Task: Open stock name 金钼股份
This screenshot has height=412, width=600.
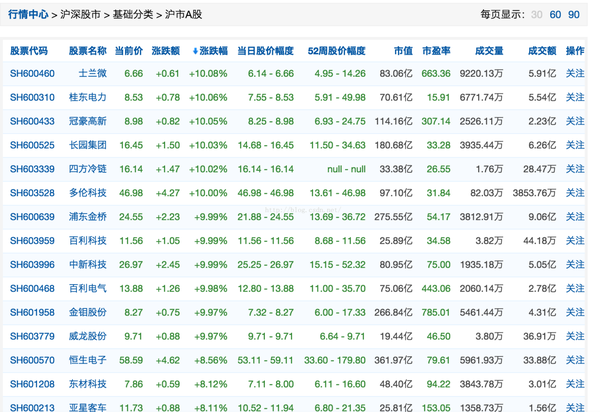Action: click(x=88, y=313)
